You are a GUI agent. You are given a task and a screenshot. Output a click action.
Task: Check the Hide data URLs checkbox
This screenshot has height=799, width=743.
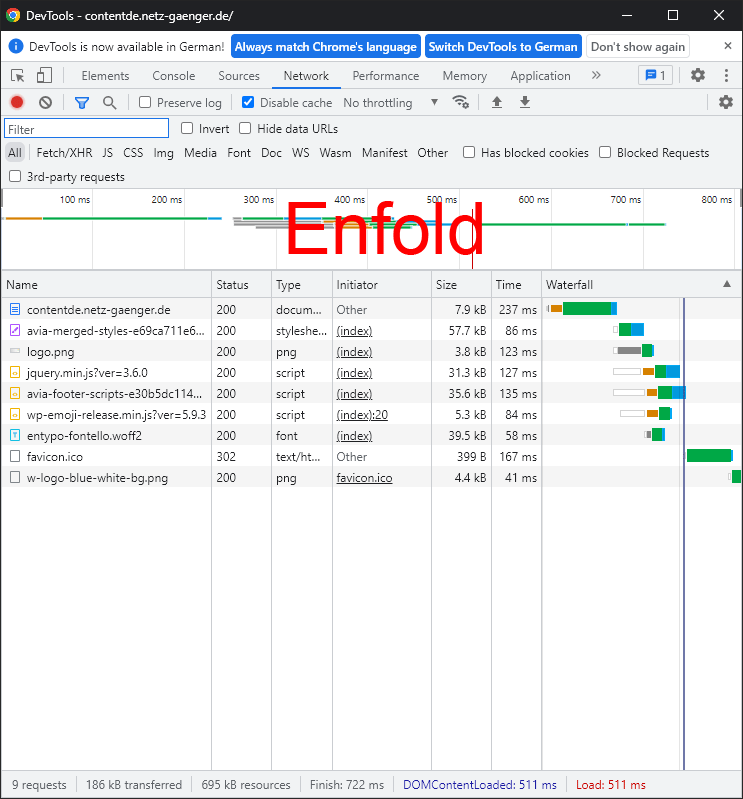(245, 129)
